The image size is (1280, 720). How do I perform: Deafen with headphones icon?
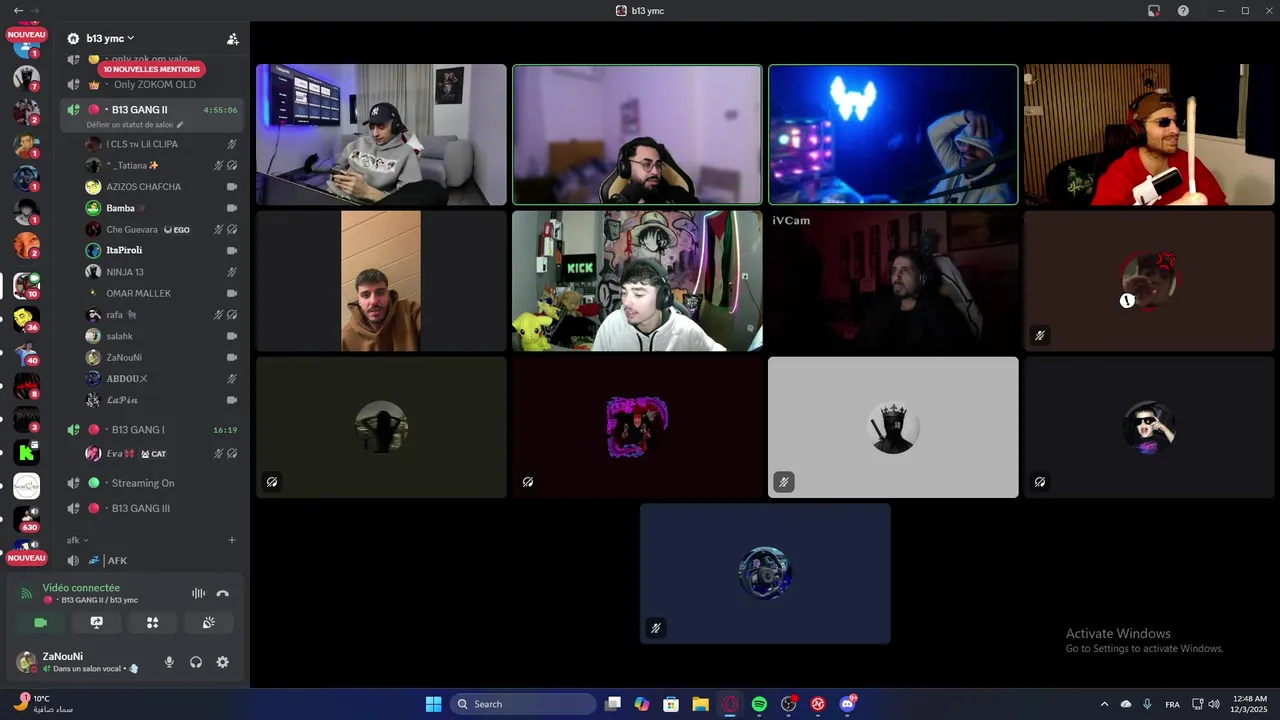(196, 662)
